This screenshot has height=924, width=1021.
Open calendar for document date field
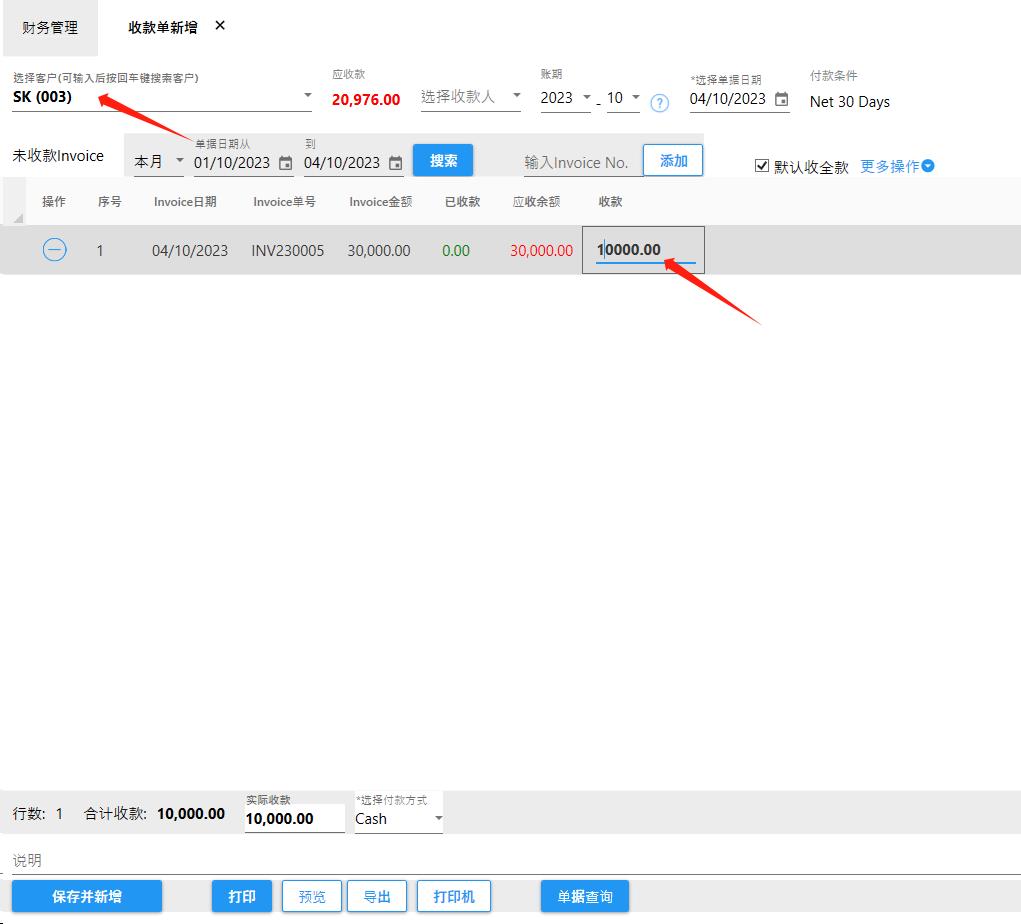(x=782, y=99)
